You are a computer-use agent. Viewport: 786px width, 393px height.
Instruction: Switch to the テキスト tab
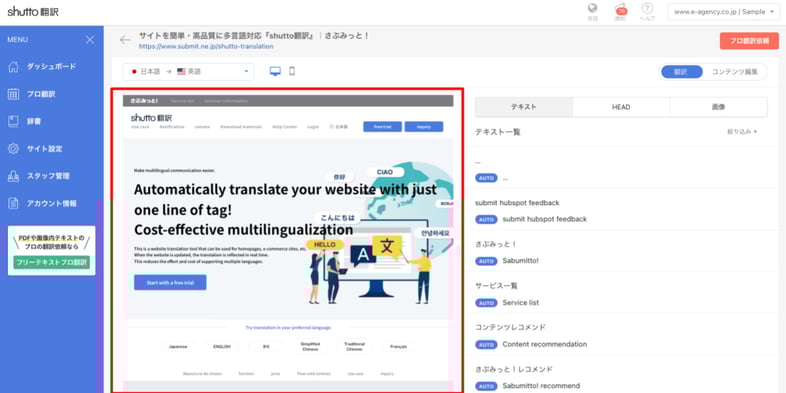coord(524,107)
